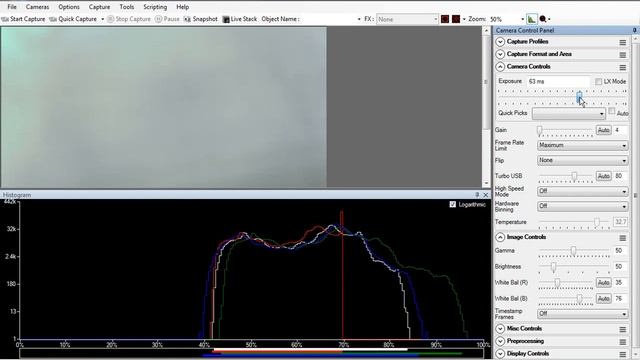Click the black circle toolbar icon
The image size is (640, 360).
[x=543, y=19]
